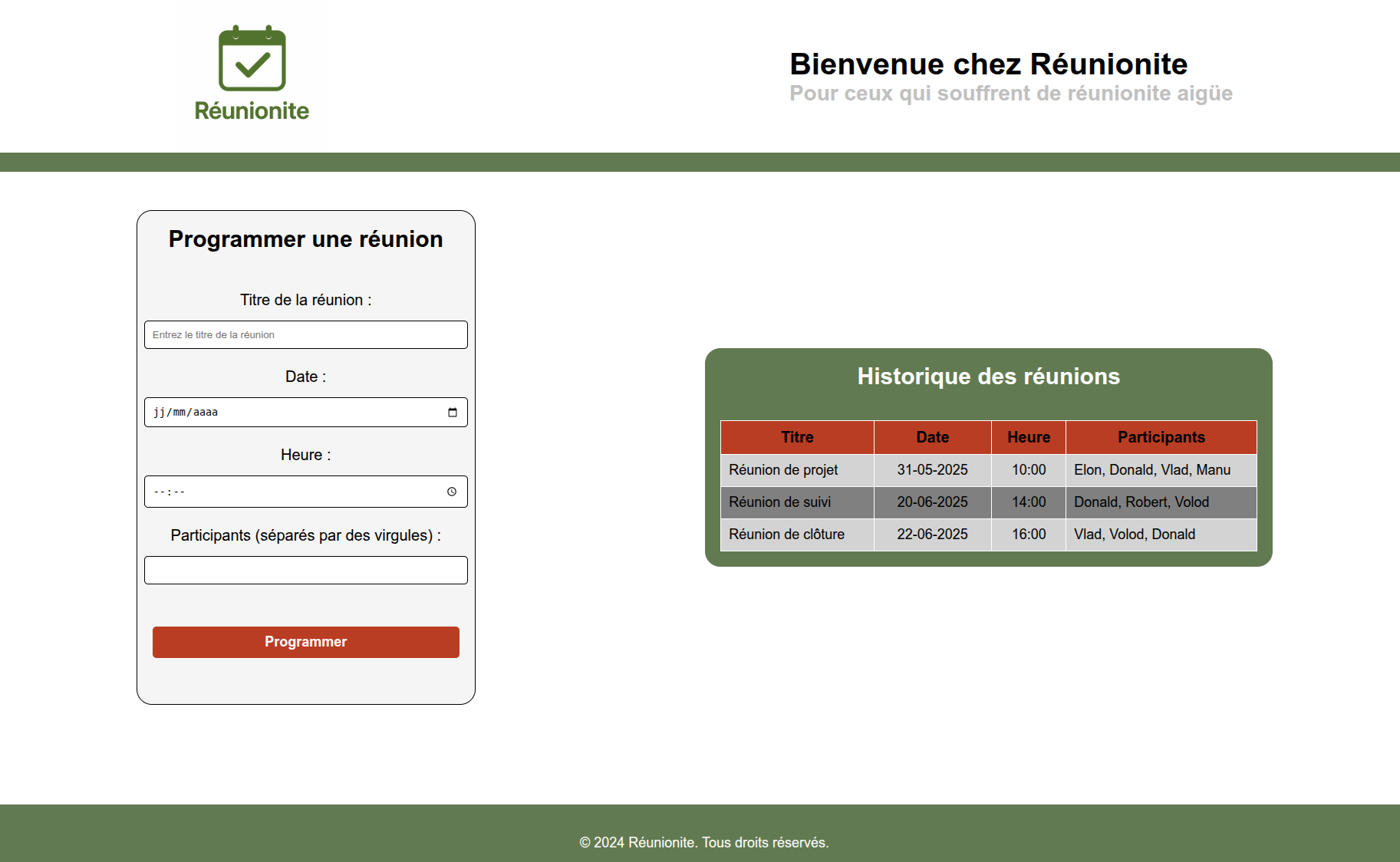Select the Réunion de suivi row
Viewport: 1400px width, 862px height.
[779, 502]
